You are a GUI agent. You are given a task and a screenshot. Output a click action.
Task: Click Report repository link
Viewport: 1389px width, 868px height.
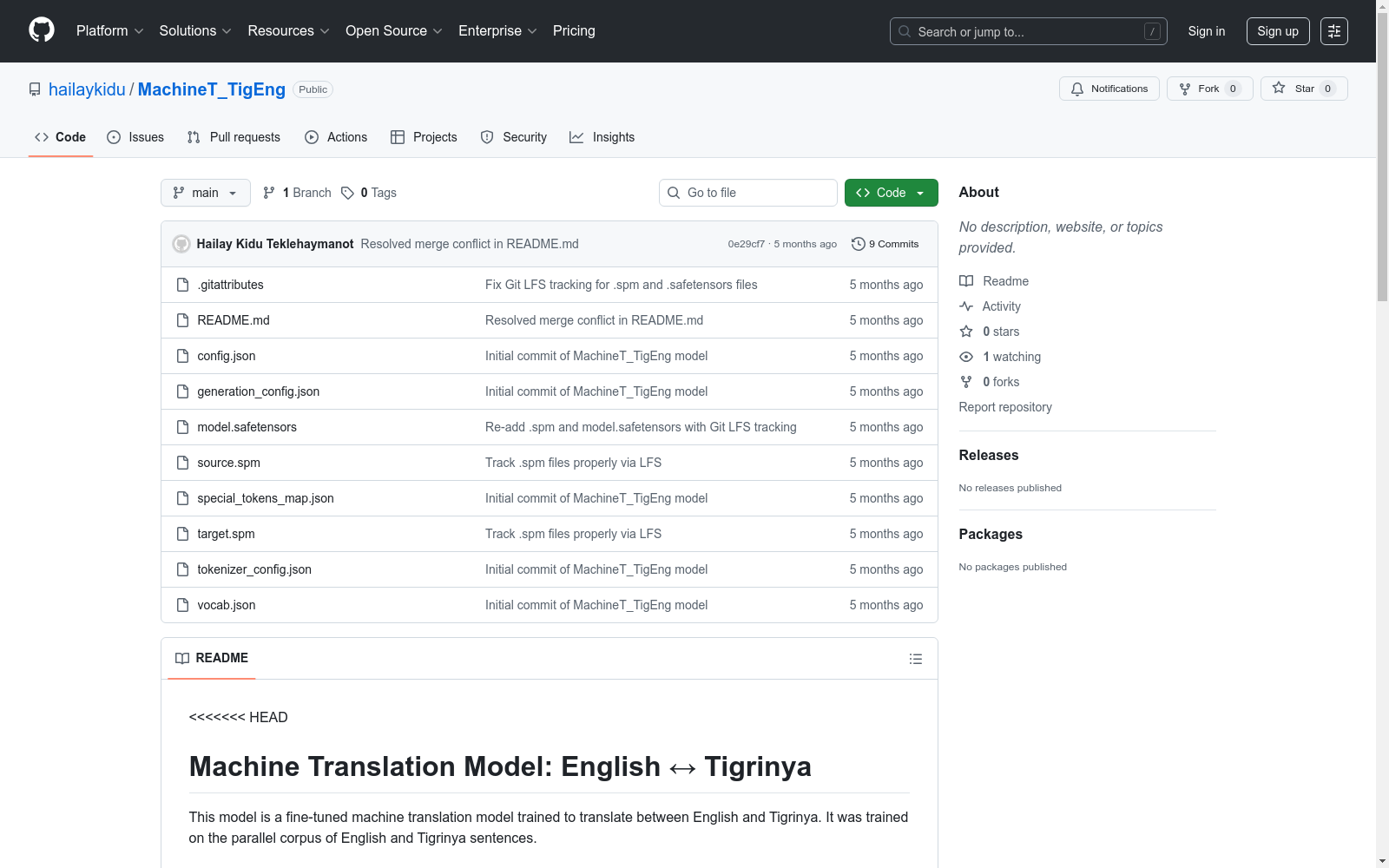pyautogui.click(x=1005, y=407)
